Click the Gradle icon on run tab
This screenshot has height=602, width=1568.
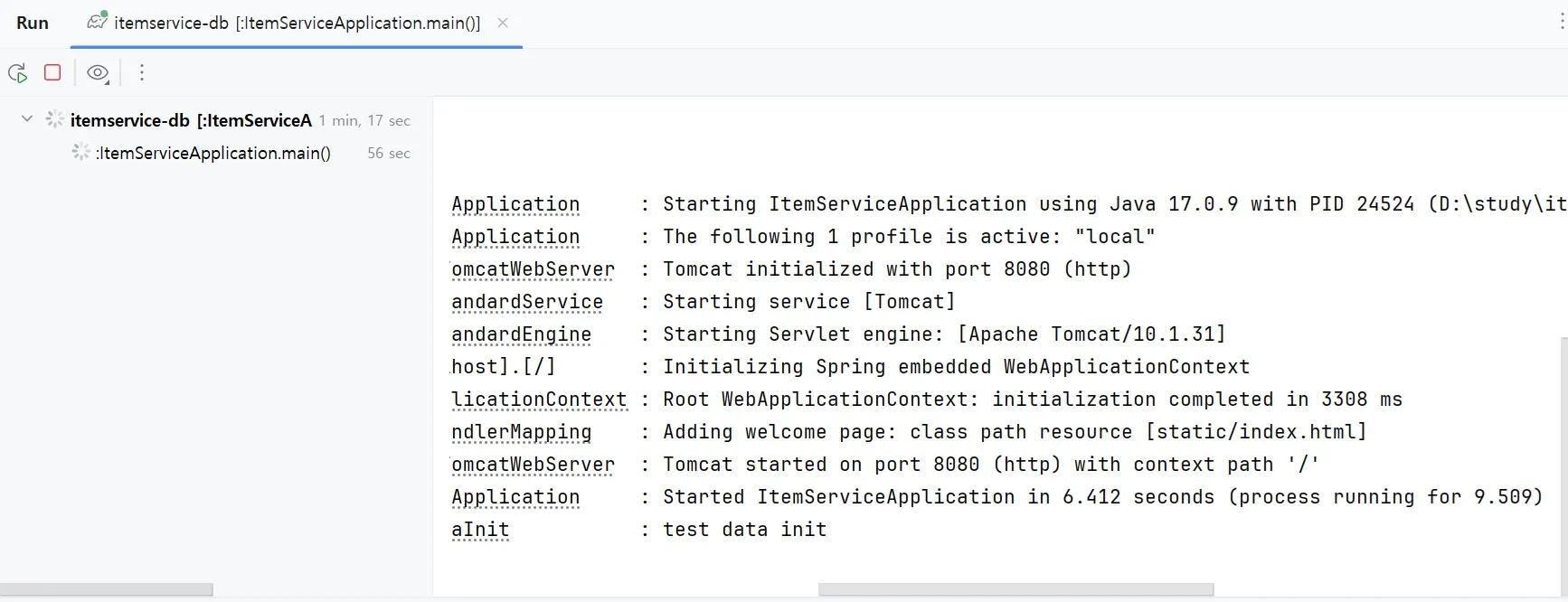(97, 21)
